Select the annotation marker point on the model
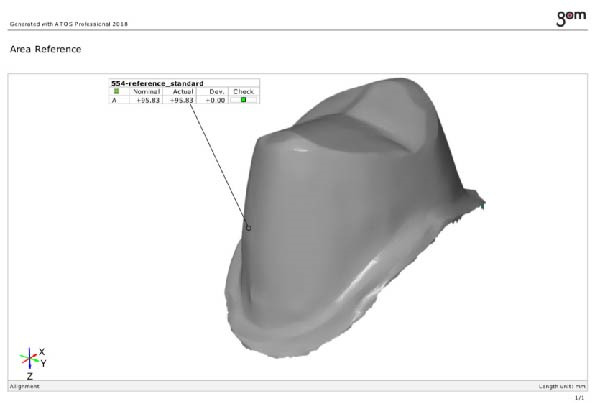The image size is (600, 403). click(248, 228)
